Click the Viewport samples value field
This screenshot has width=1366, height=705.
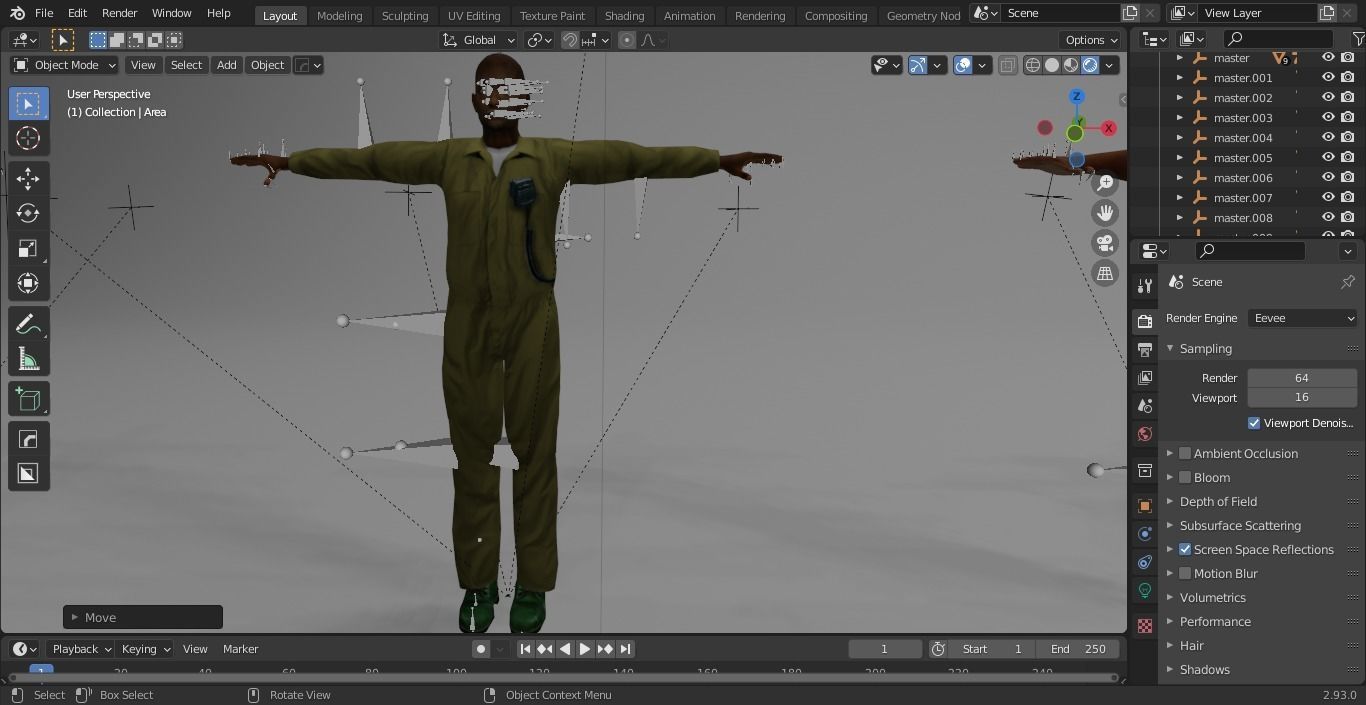[x=1302, y=397]
